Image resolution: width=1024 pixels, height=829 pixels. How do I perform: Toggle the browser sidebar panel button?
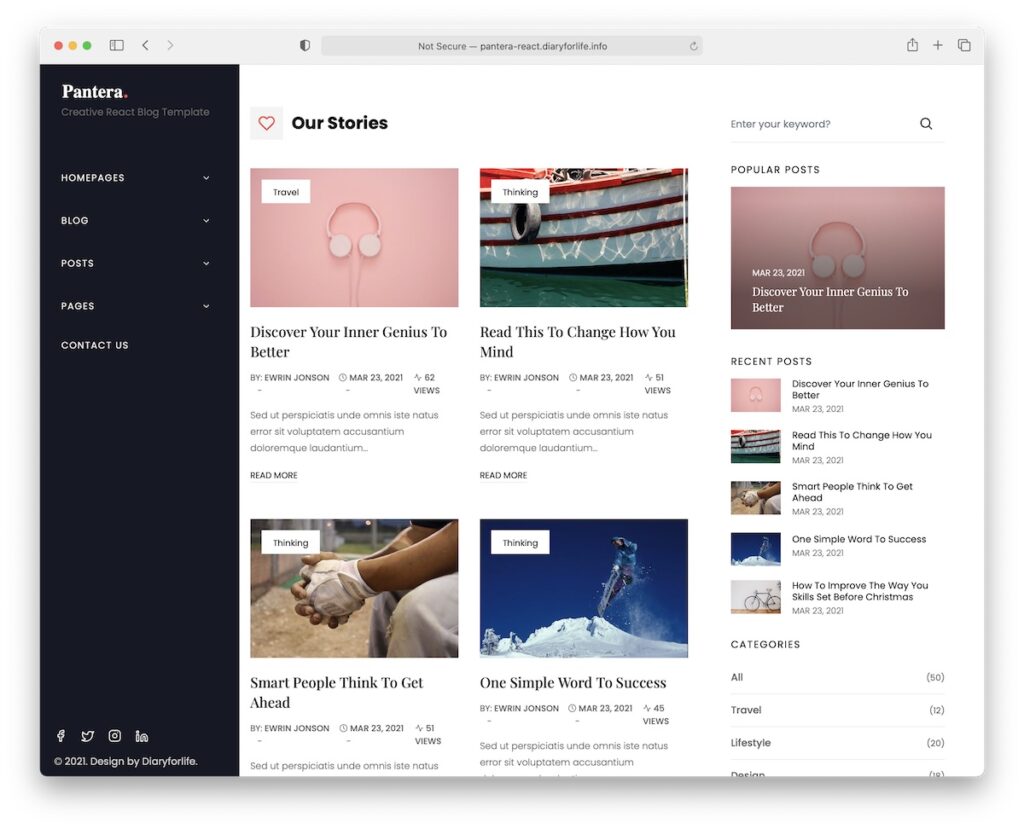coord(116,45)
